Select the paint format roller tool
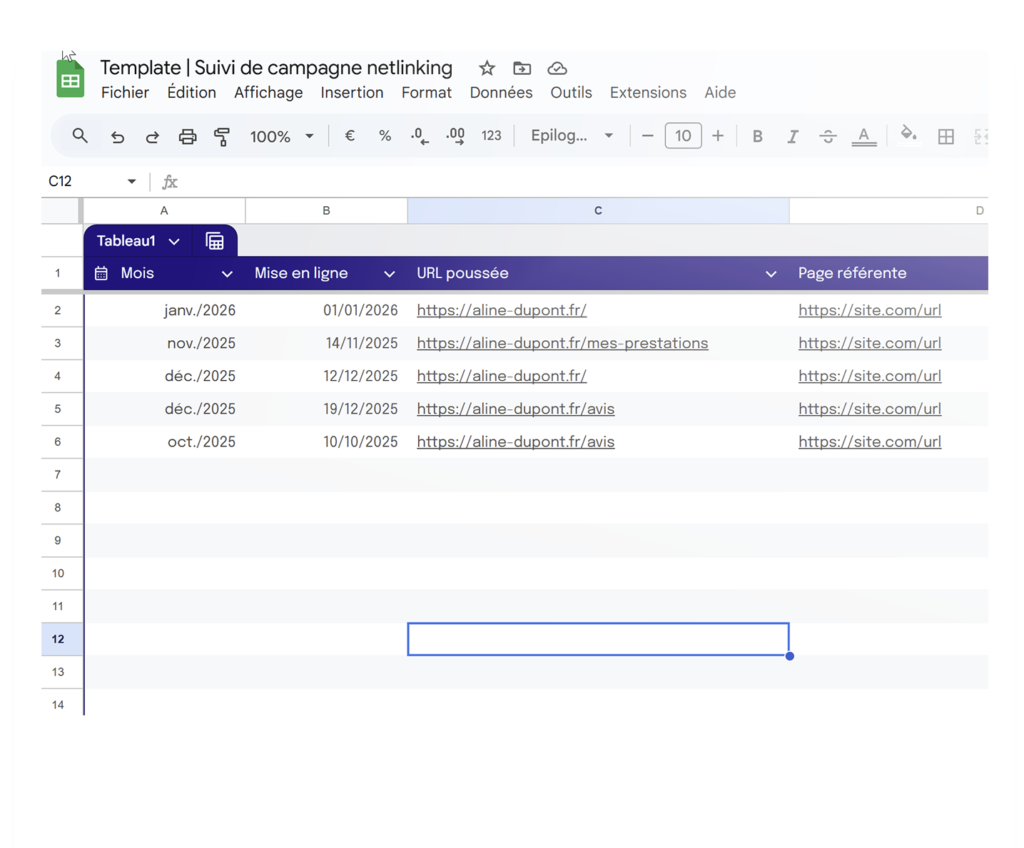The width and height of the screenshot is (1024, 848). click(x=222, y=137)
